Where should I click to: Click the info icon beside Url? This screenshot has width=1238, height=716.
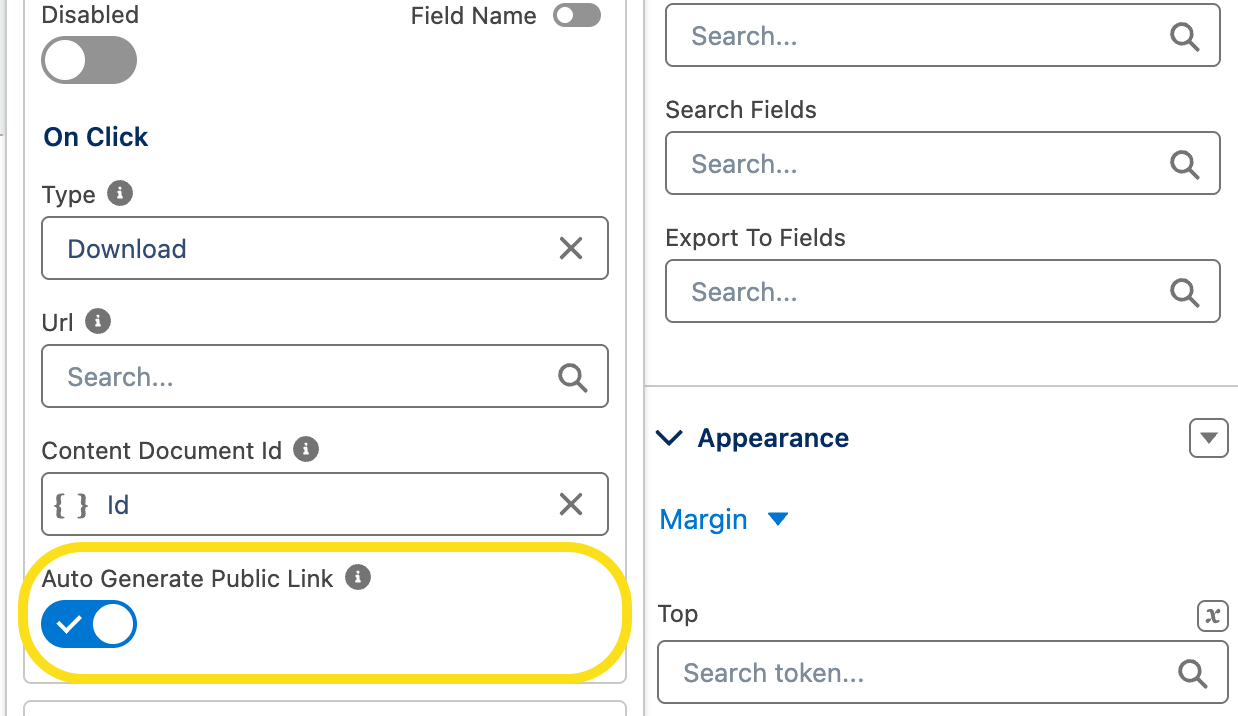(97, 321)
